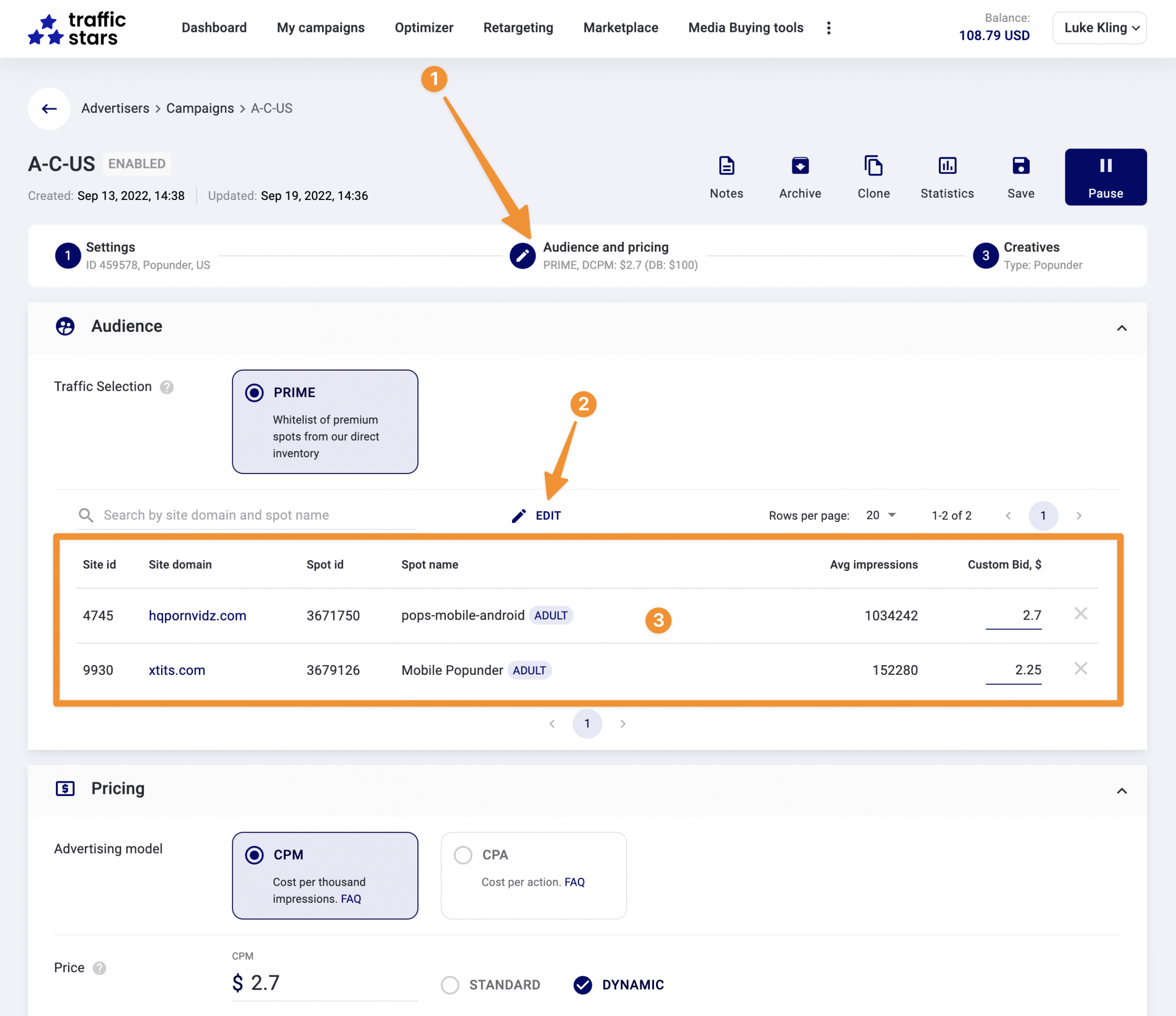
Task: Clone the campaign
Action: [x=874, y=177]
